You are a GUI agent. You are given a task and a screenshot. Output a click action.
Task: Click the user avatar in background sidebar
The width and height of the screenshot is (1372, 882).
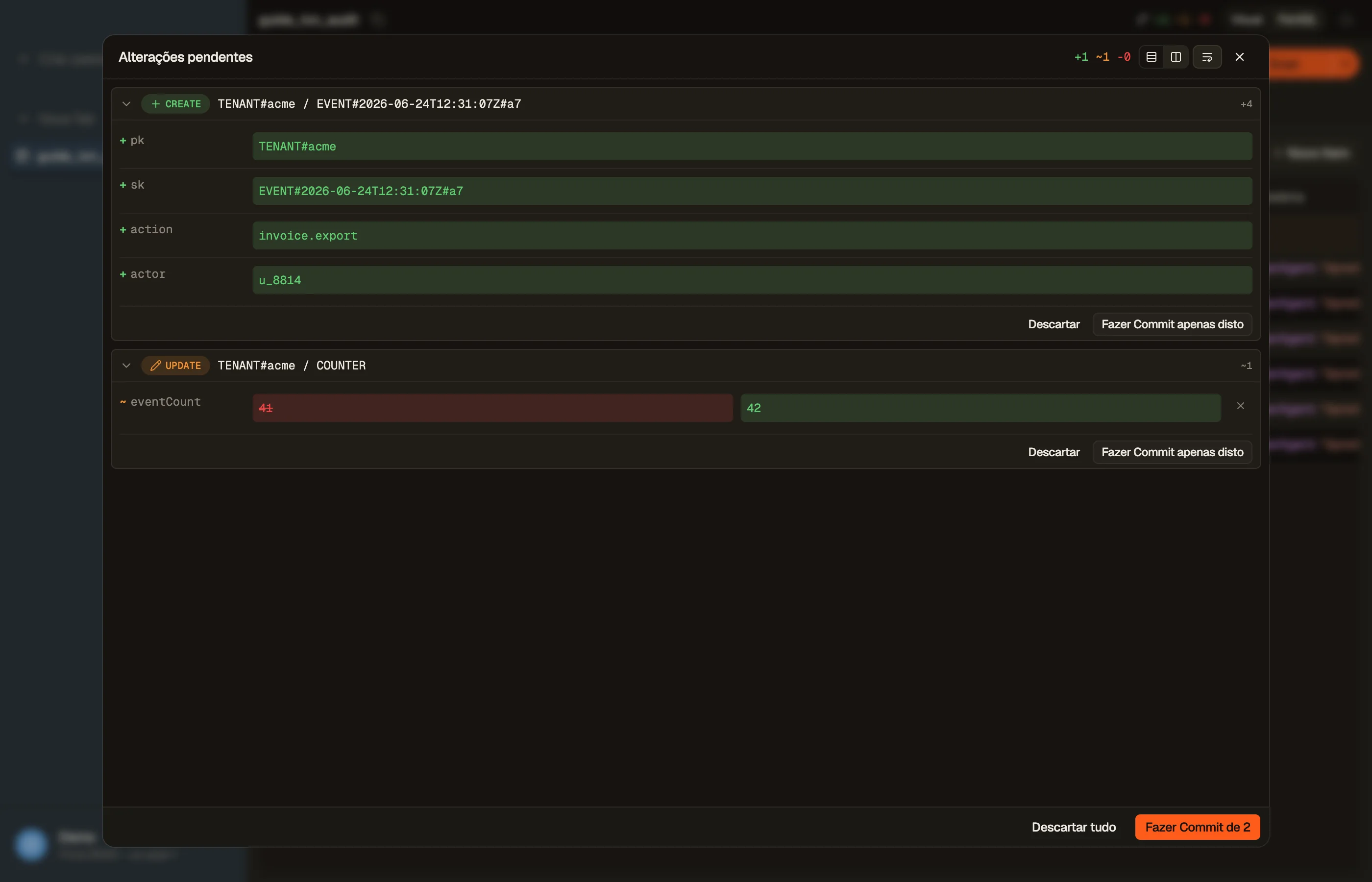pyautogui.click(x=31, y=844)
